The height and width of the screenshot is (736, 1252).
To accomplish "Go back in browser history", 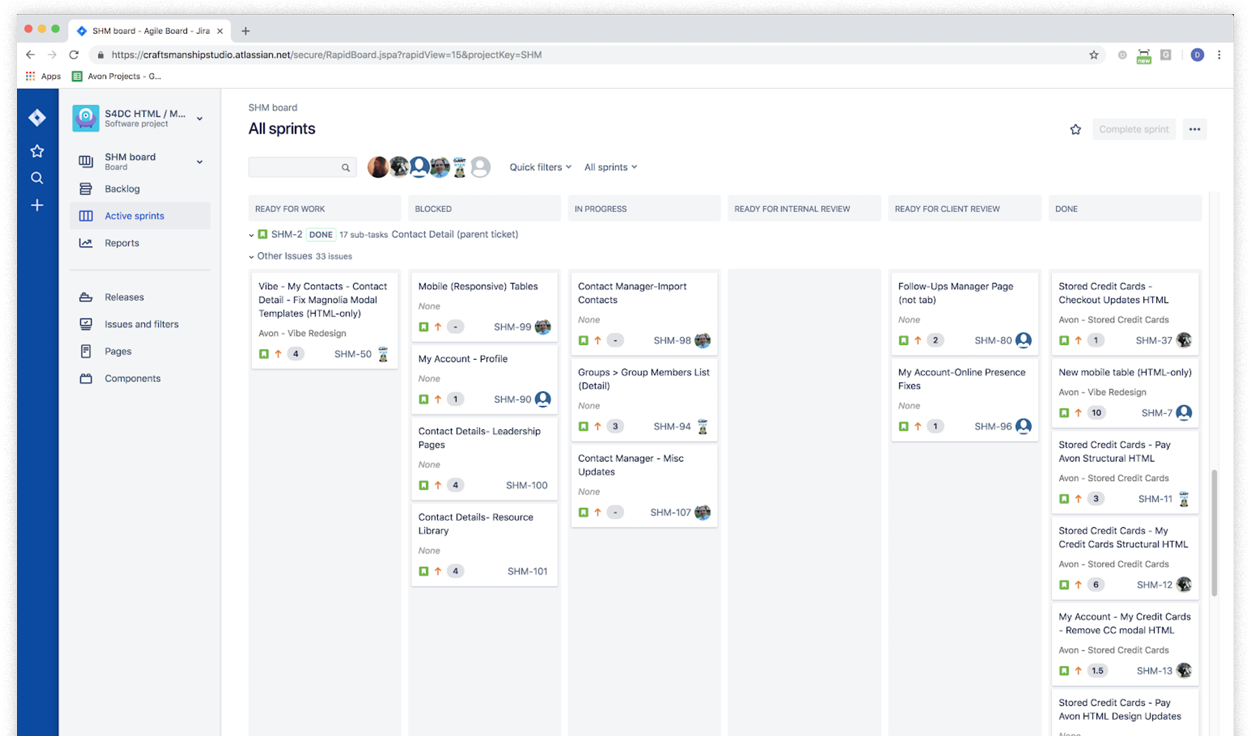I will [x=30, y=55].
